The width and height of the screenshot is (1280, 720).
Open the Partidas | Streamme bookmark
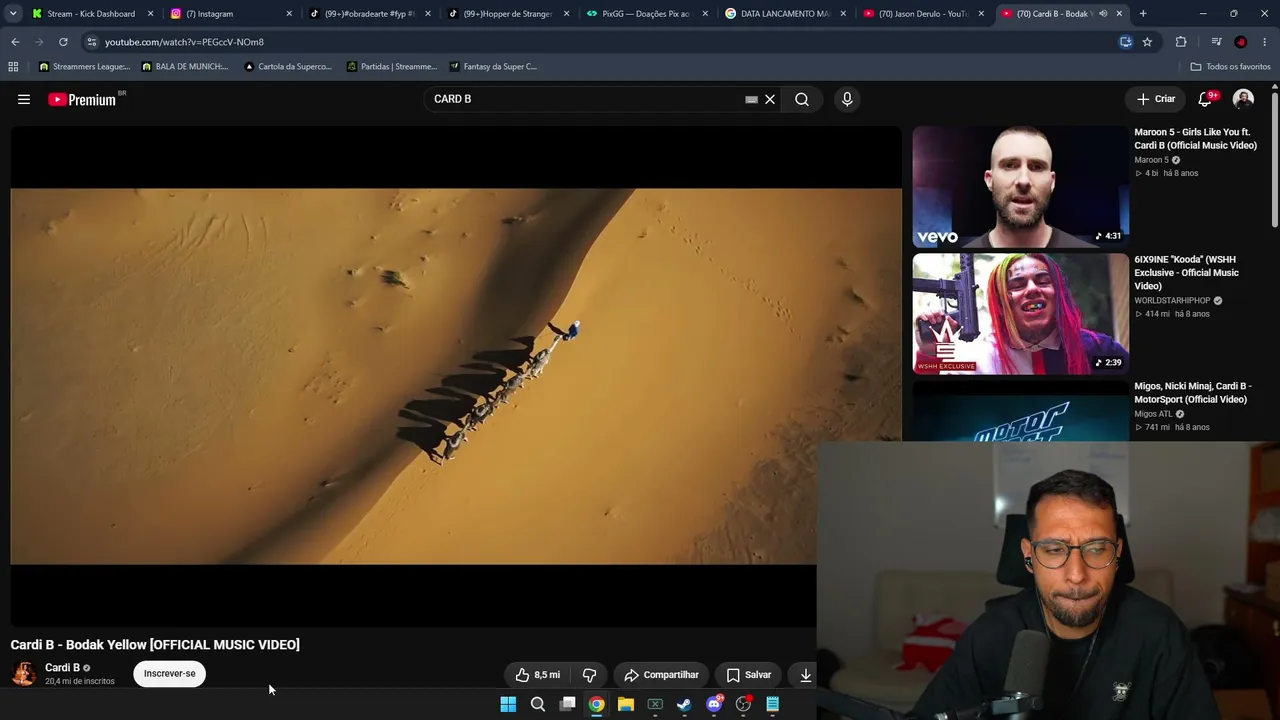click(x=392, y=67)
